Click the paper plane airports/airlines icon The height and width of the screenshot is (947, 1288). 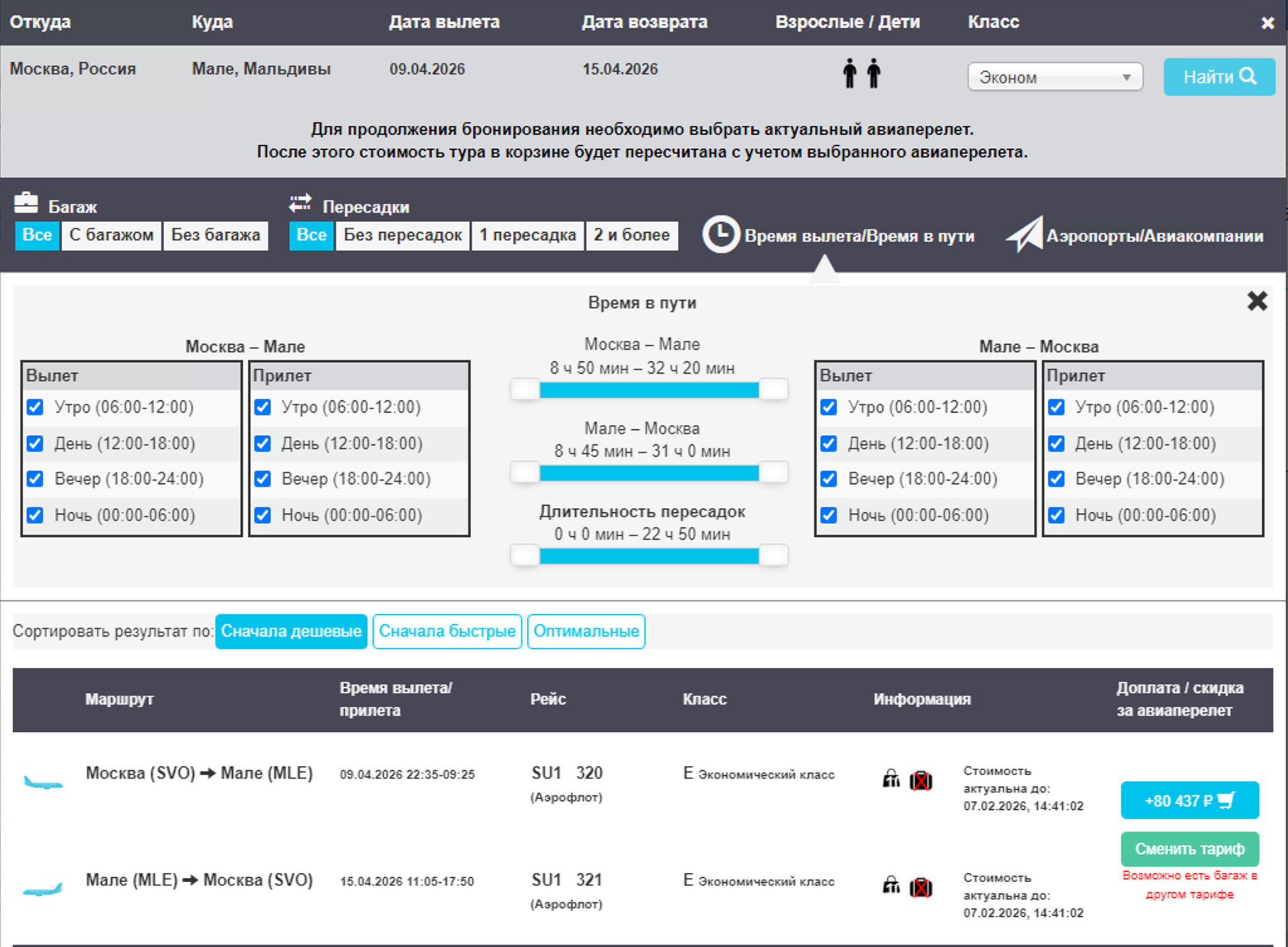point(1024,235)
